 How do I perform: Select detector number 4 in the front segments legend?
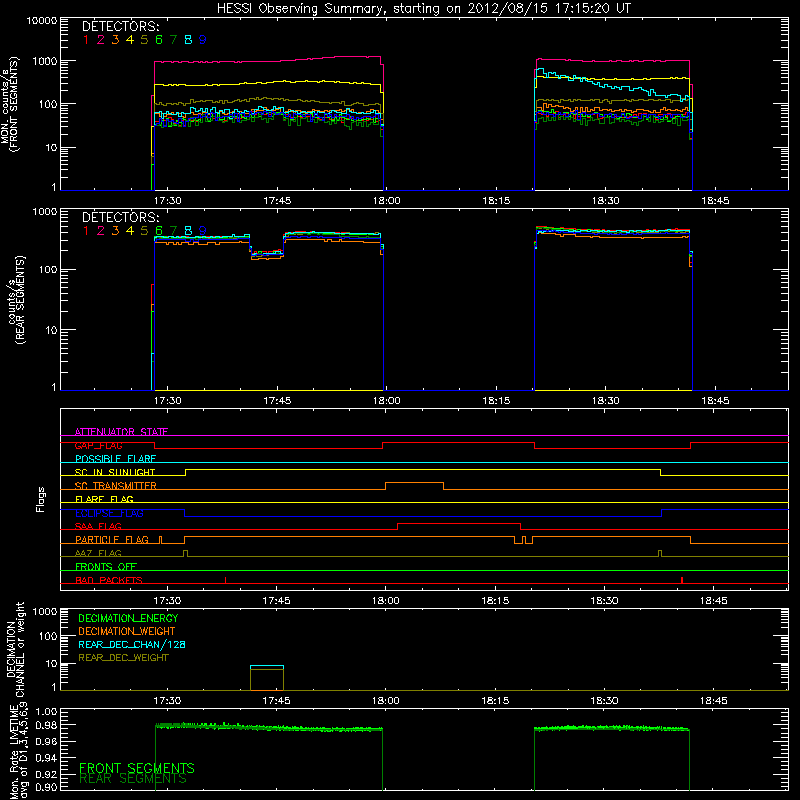[x=130, y=40]
